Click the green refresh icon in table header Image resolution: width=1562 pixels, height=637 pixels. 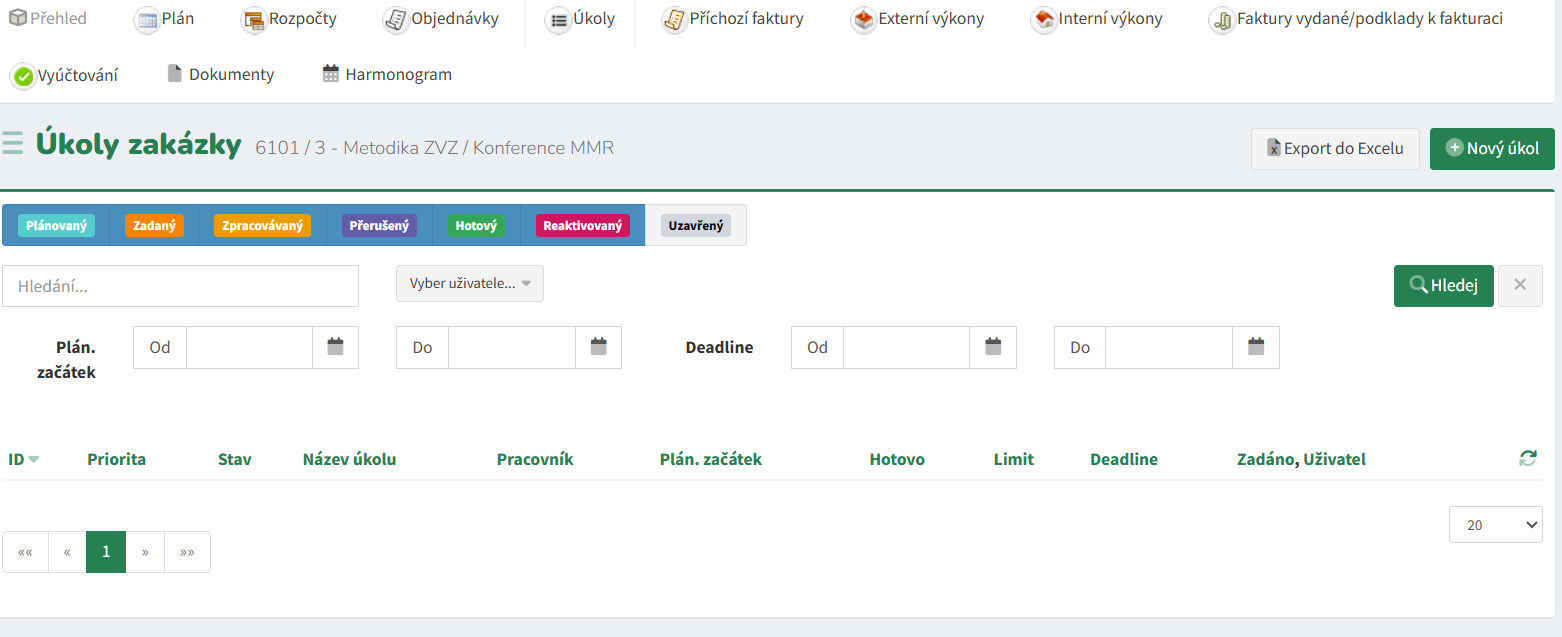coord(1527,459)
